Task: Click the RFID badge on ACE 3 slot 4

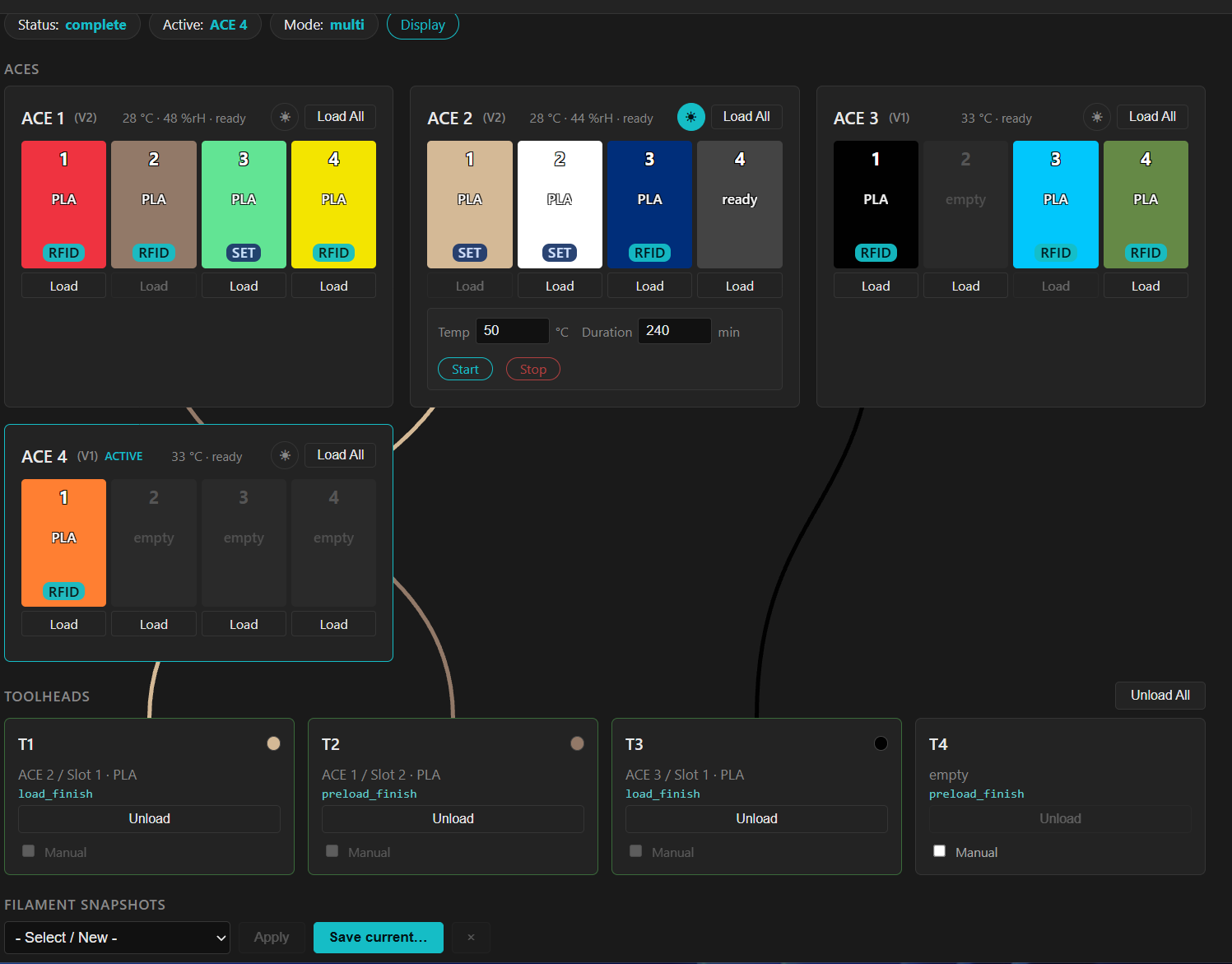Action: pos(1146,253)
